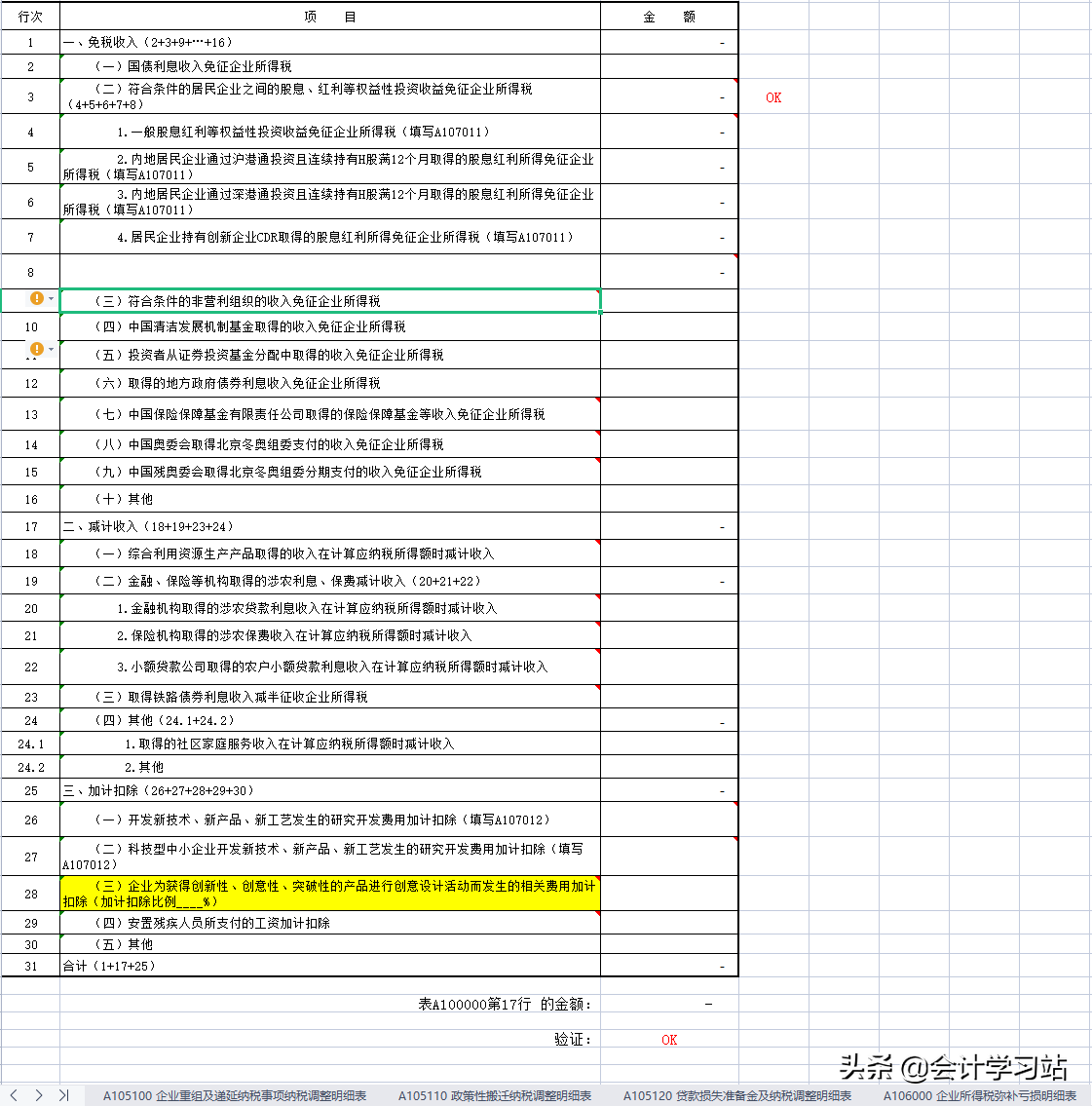This screenshot has width=1092, height=1106.
Task: Click the red OK validation text near row 3
Action: (772, 96)
